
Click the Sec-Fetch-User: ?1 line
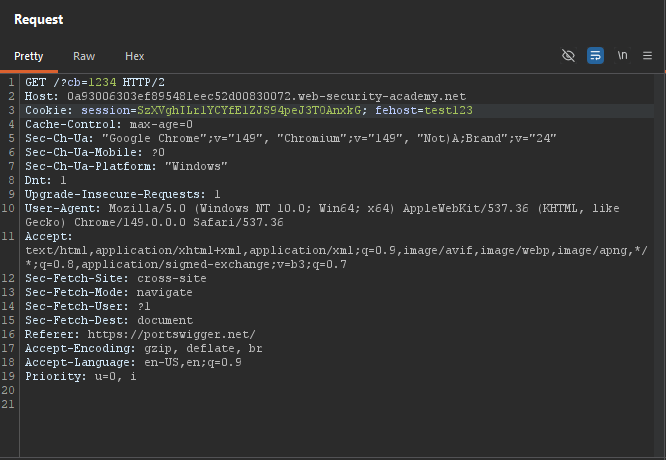tap(87, 306)
